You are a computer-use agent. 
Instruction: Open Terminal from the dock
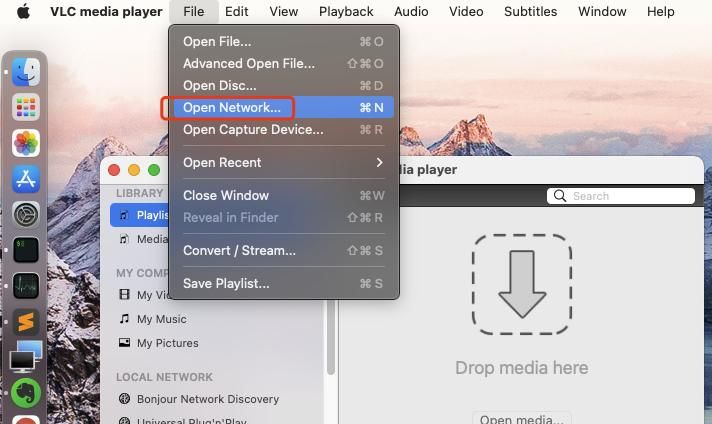point(26,250)
